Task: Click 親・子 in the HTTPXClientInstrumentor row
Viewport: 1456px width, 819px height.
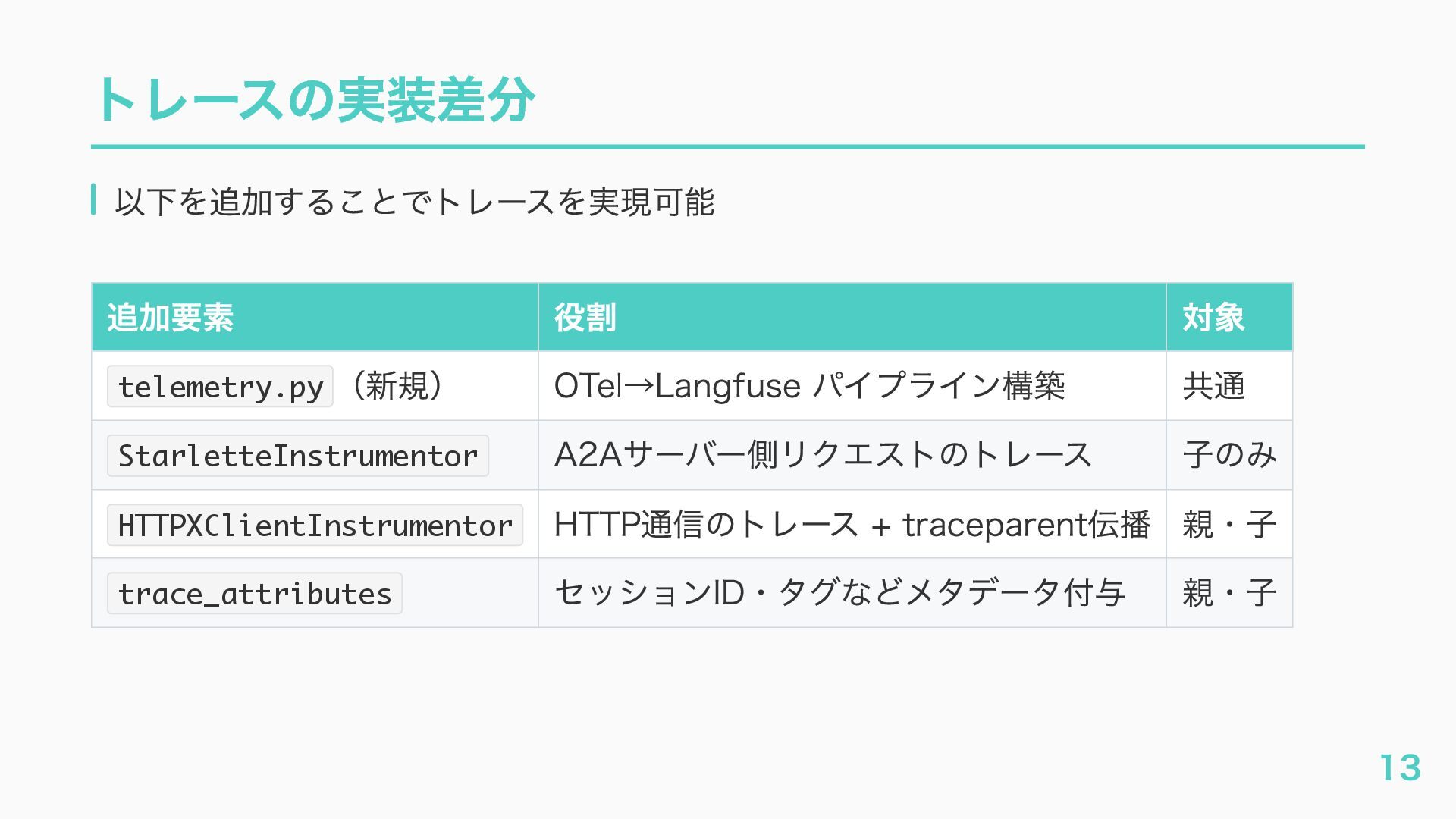Action: 1229,524
